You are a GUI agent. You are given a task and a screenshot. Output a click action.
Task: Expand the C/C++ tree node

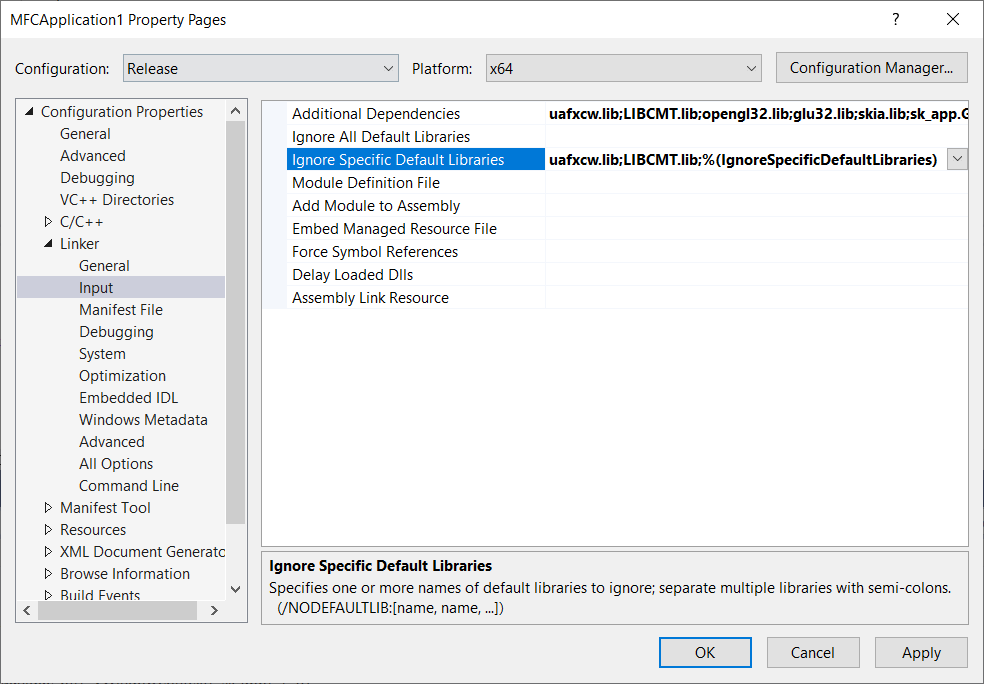[48, 222]
